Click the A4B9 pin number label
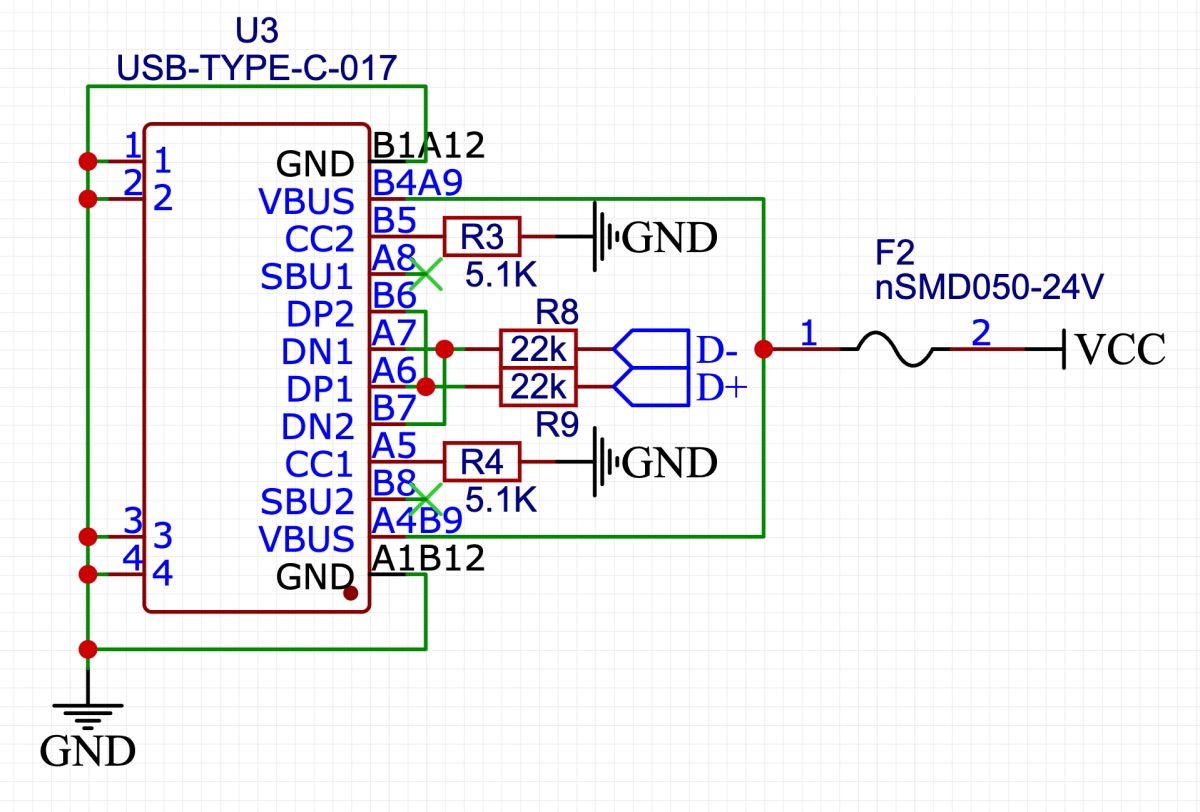 416,520
